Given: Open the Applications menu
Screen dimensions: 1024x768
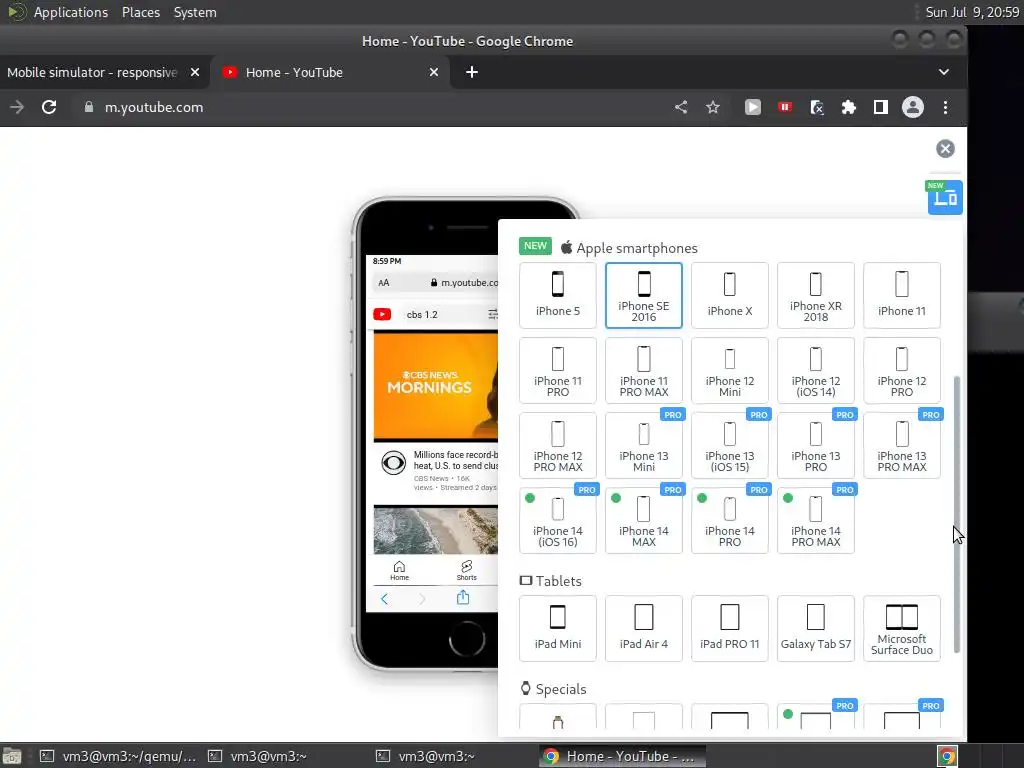Looking at the screenshot, I should click(x=71, y=12).
